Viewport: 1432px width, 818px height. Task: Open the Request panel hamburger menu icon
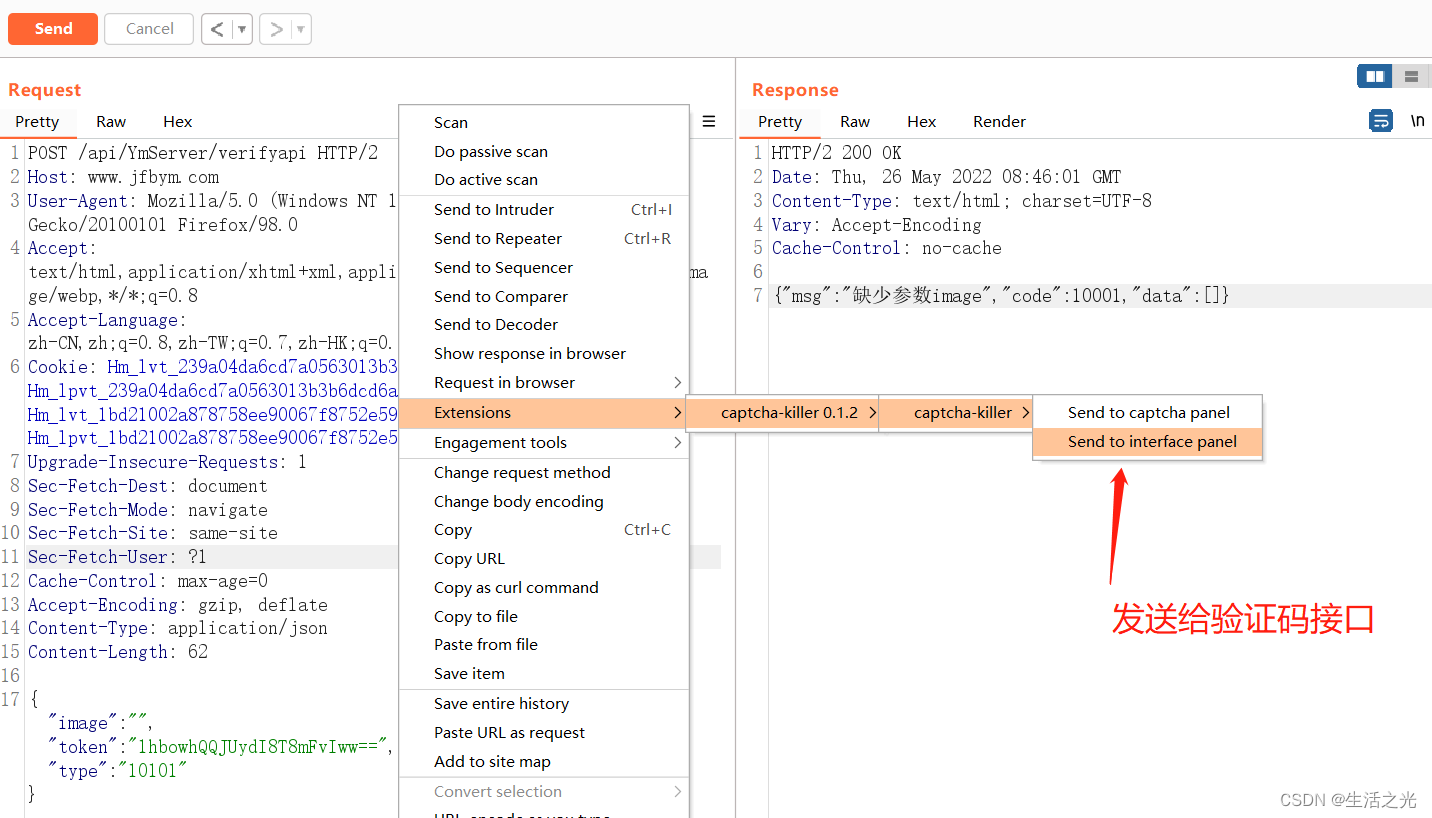point(709,121)
